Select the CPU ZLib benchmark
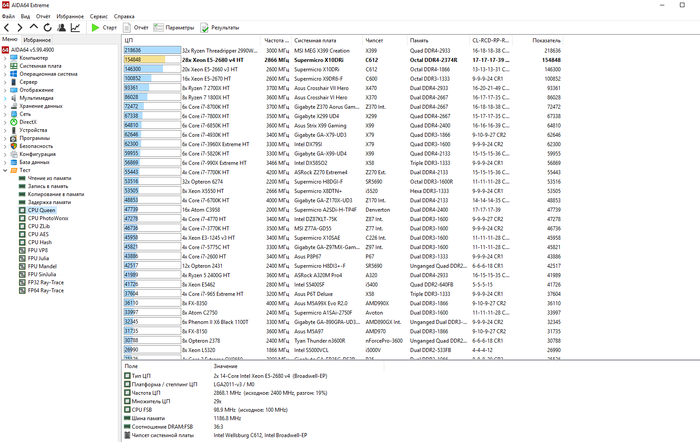The width and height of the screenshot is (700, 442). coord(39,226)
